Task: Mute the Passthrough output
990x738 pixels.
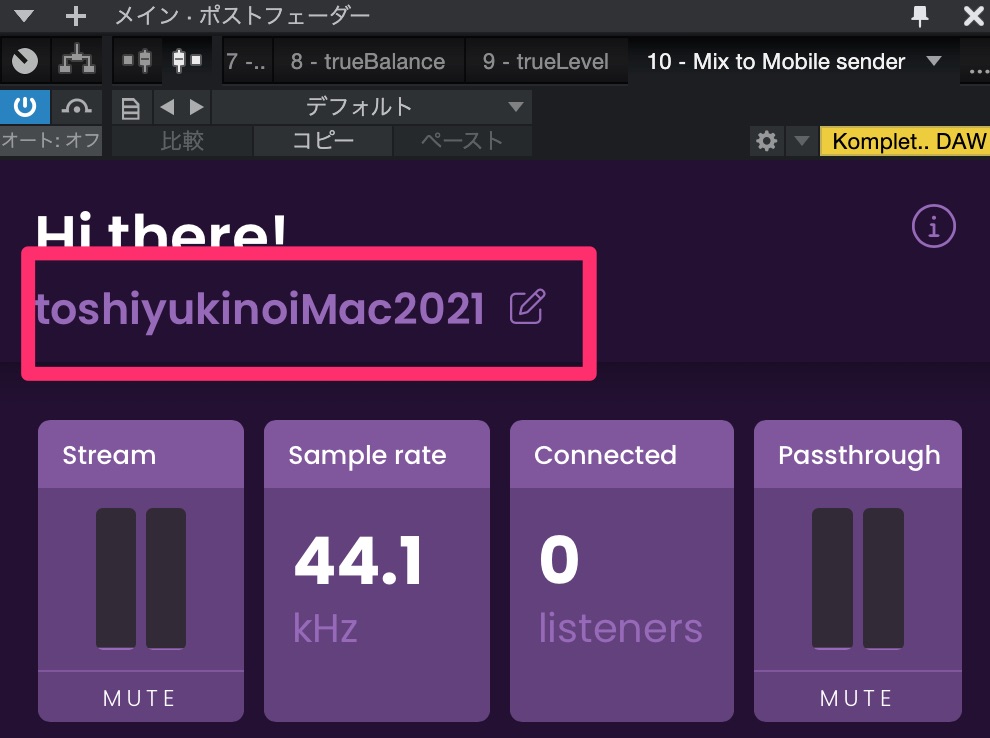Action: 857,698
